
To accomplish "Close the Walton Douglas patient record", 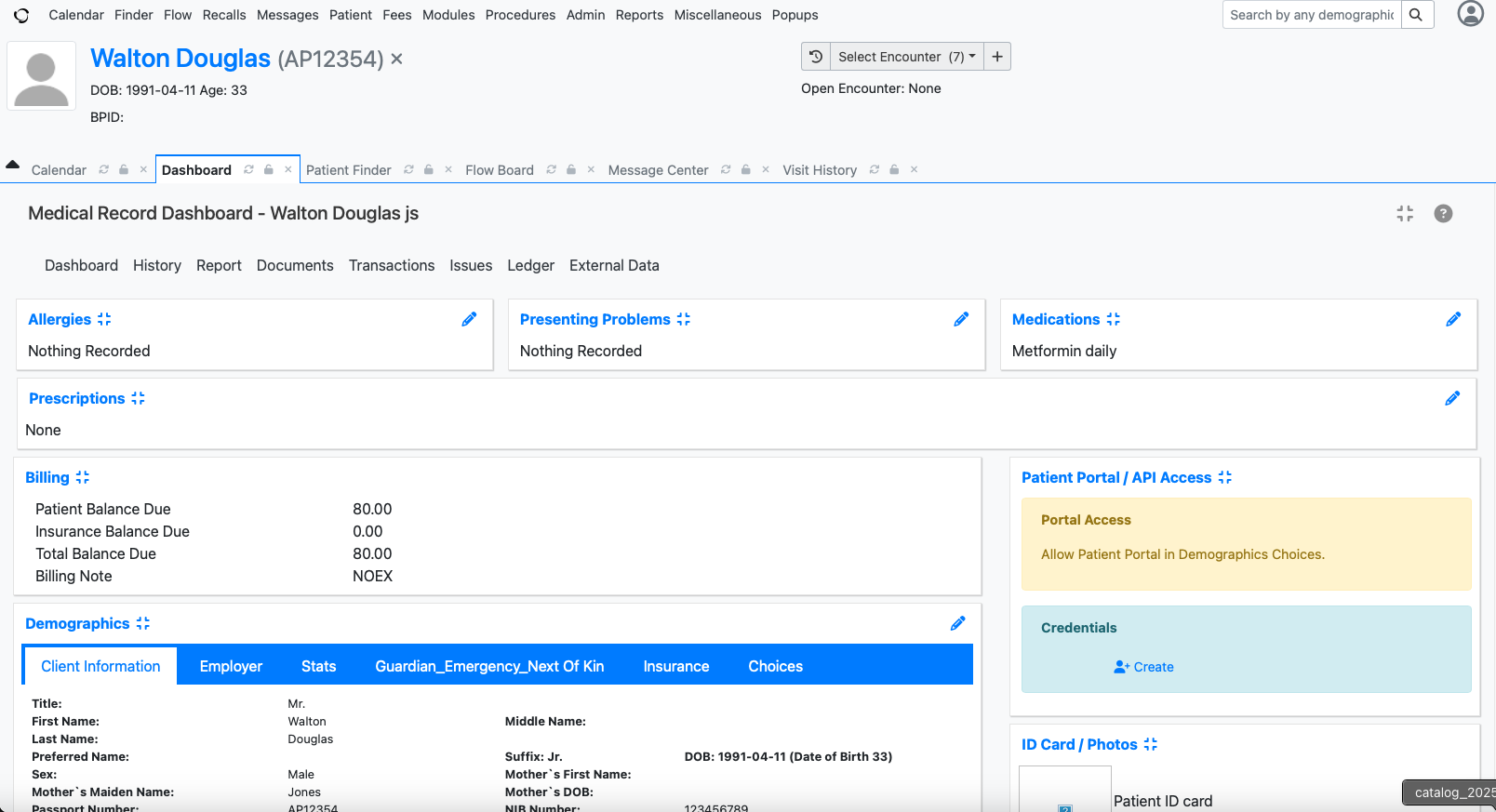I will 396,59.
